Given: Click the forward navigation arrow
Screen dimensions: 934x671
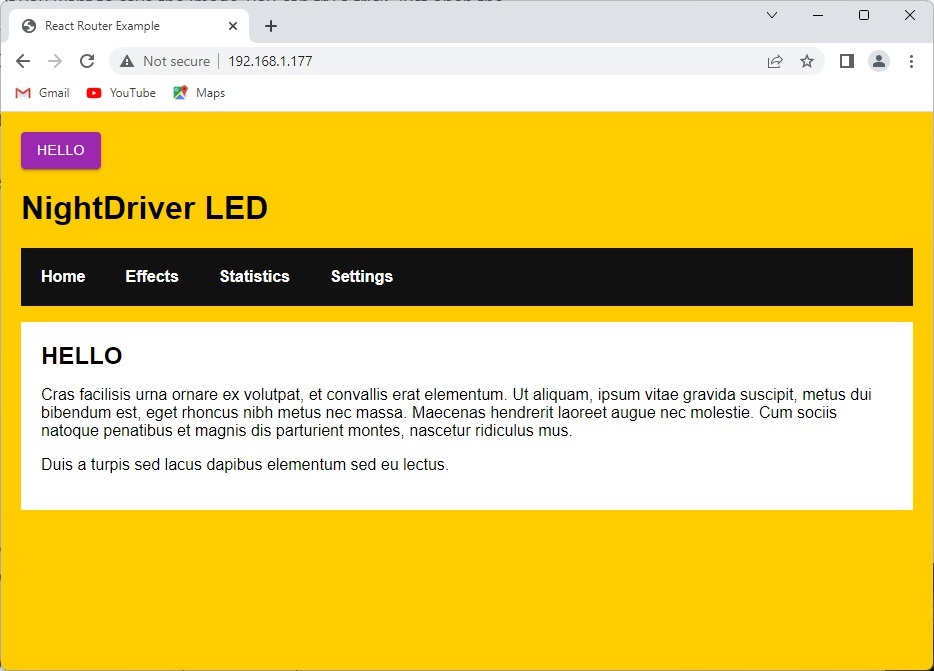Looking at the screenshot, I should pyautogui.click(x=55, y=61).
